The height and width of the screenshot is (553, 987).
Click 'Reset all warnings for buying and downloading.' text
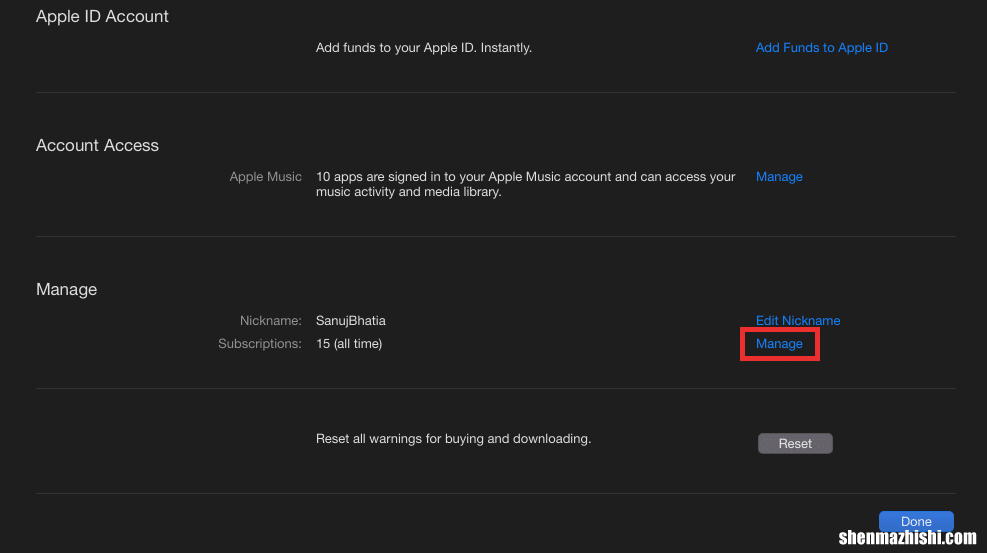[453, 438]
